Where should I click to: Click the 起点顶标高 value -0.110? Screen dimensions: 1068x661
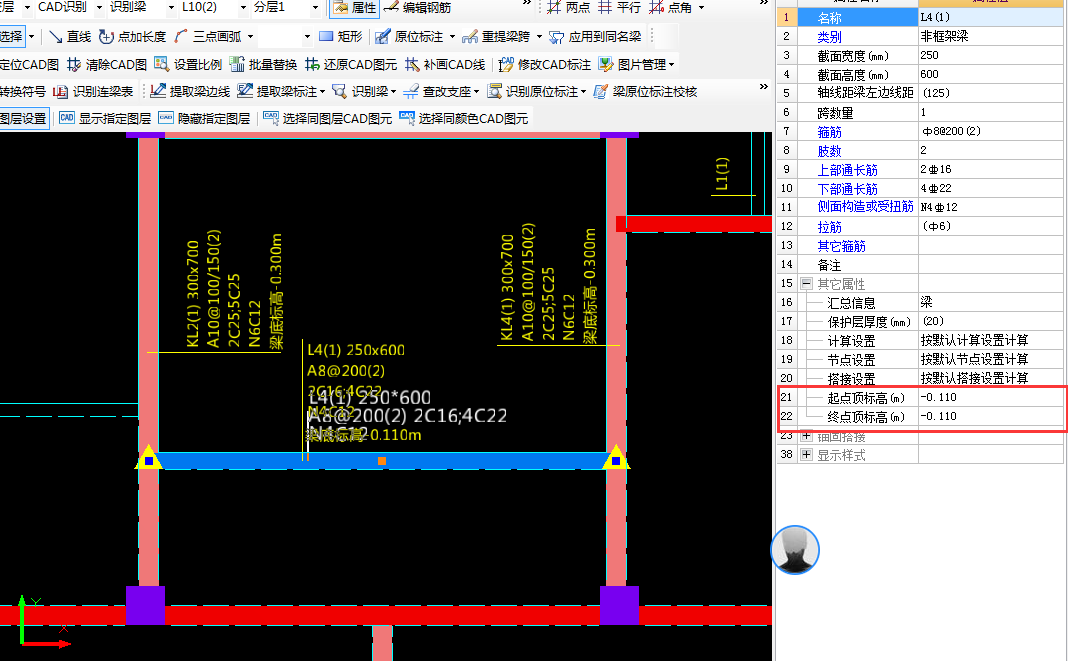click(990, 397)
